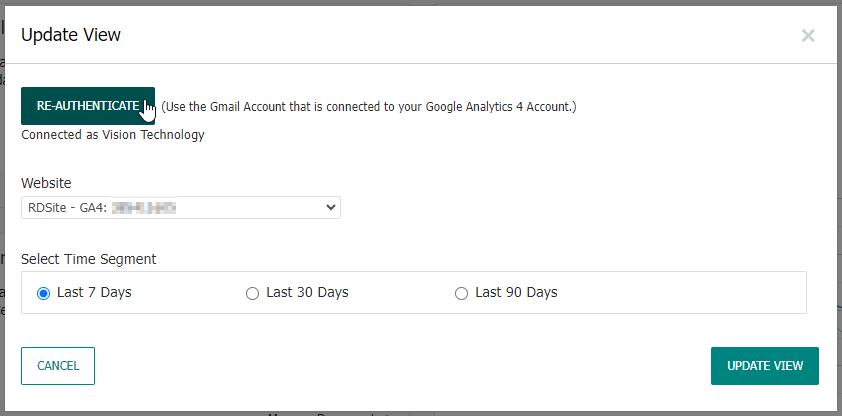Click the Last 90 Days label text
The image size is (842, 416).
point(516,293)
